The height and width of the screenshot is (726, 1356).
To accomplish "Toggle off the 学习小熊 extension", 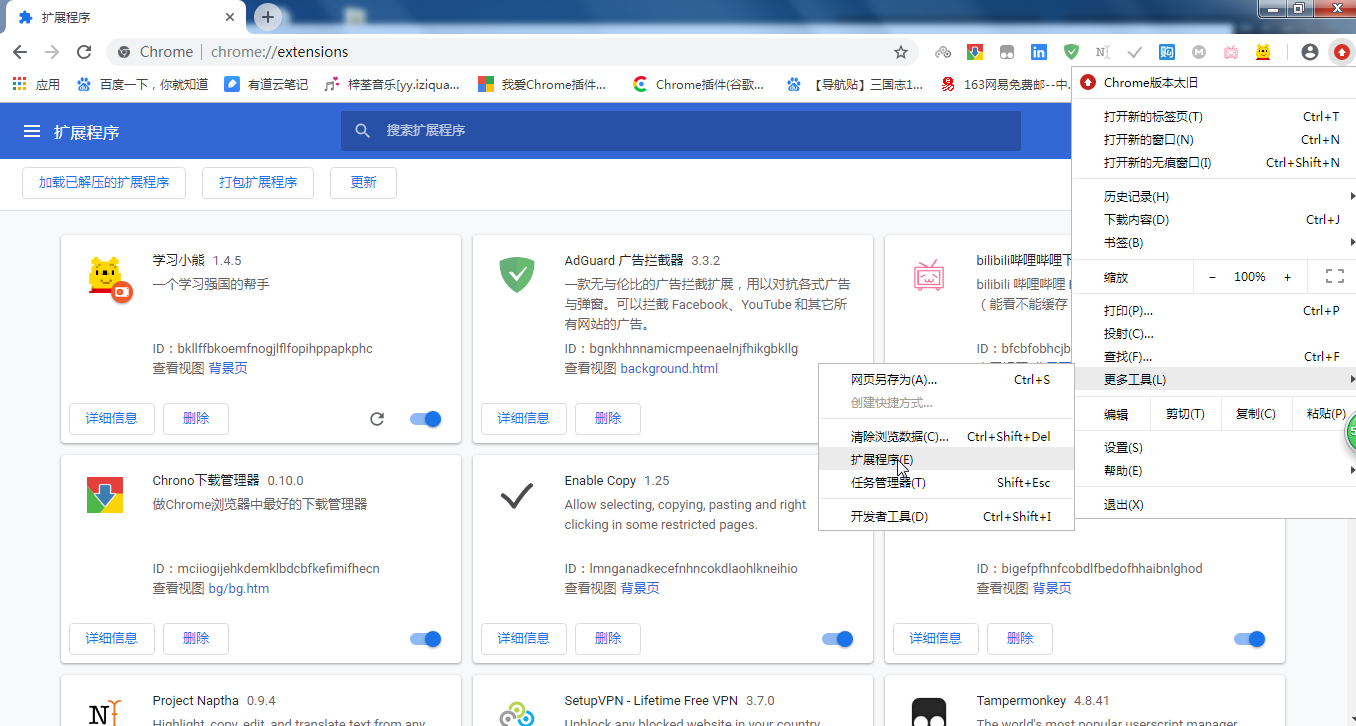I will pos(426,419).
